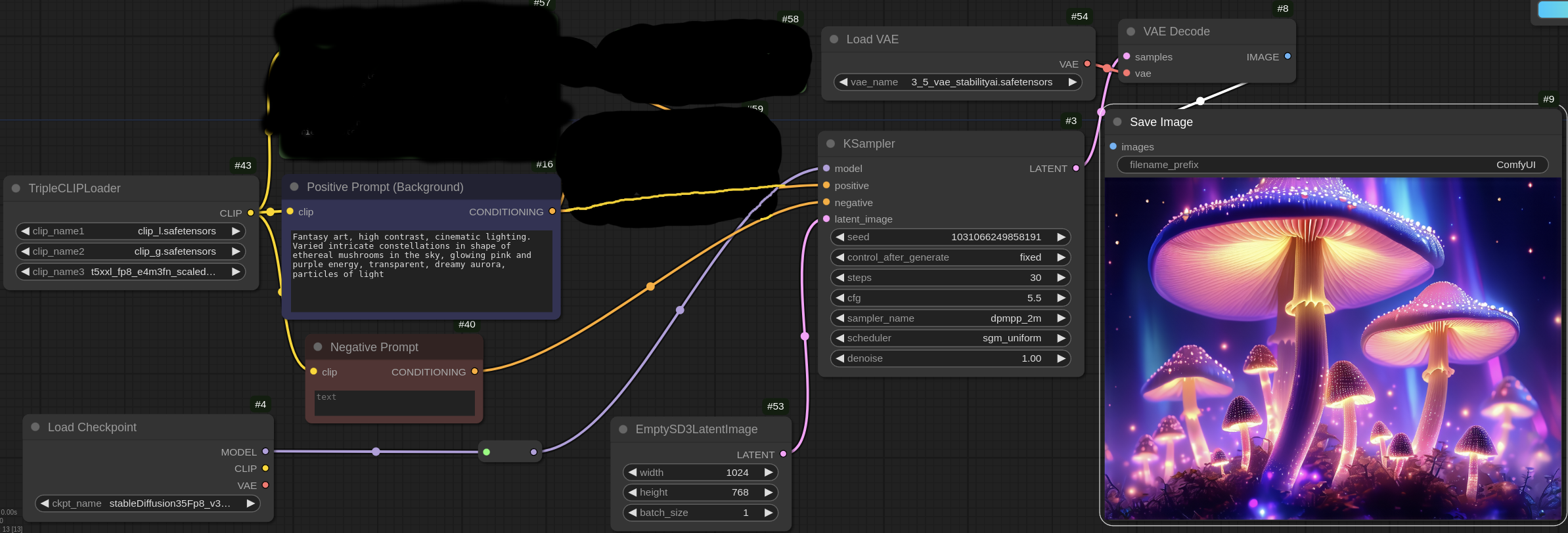Click the KSampler LATENT output socket
This screenshot has height=533, width=1568.
[x=1076, y=169]
